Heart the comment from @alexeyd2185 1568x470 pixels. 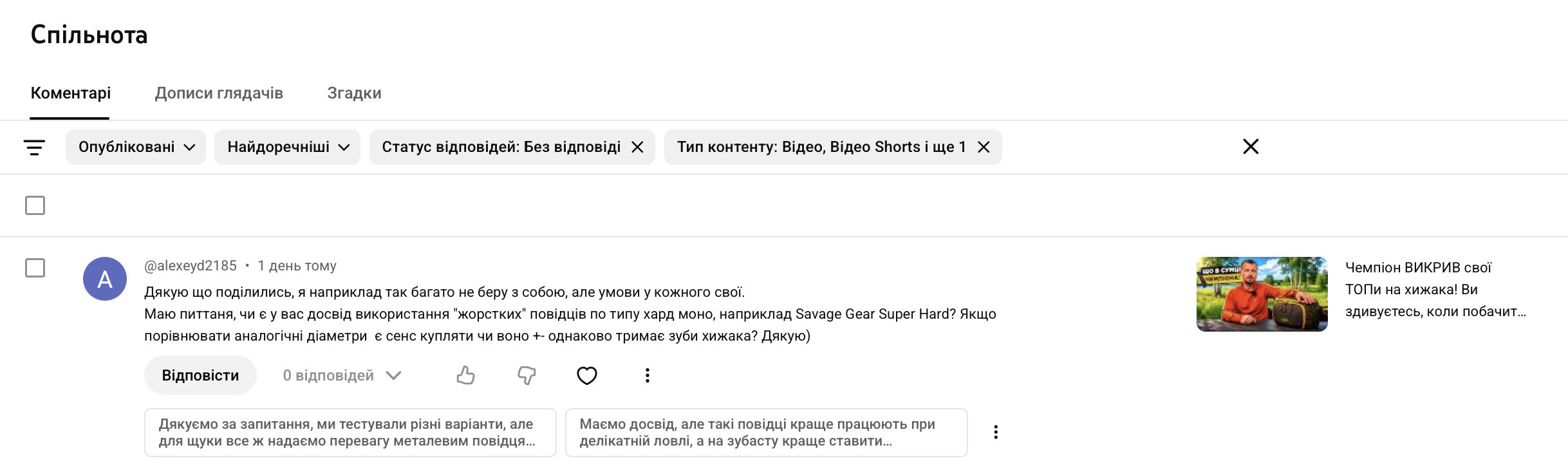[x=586, y=375]
